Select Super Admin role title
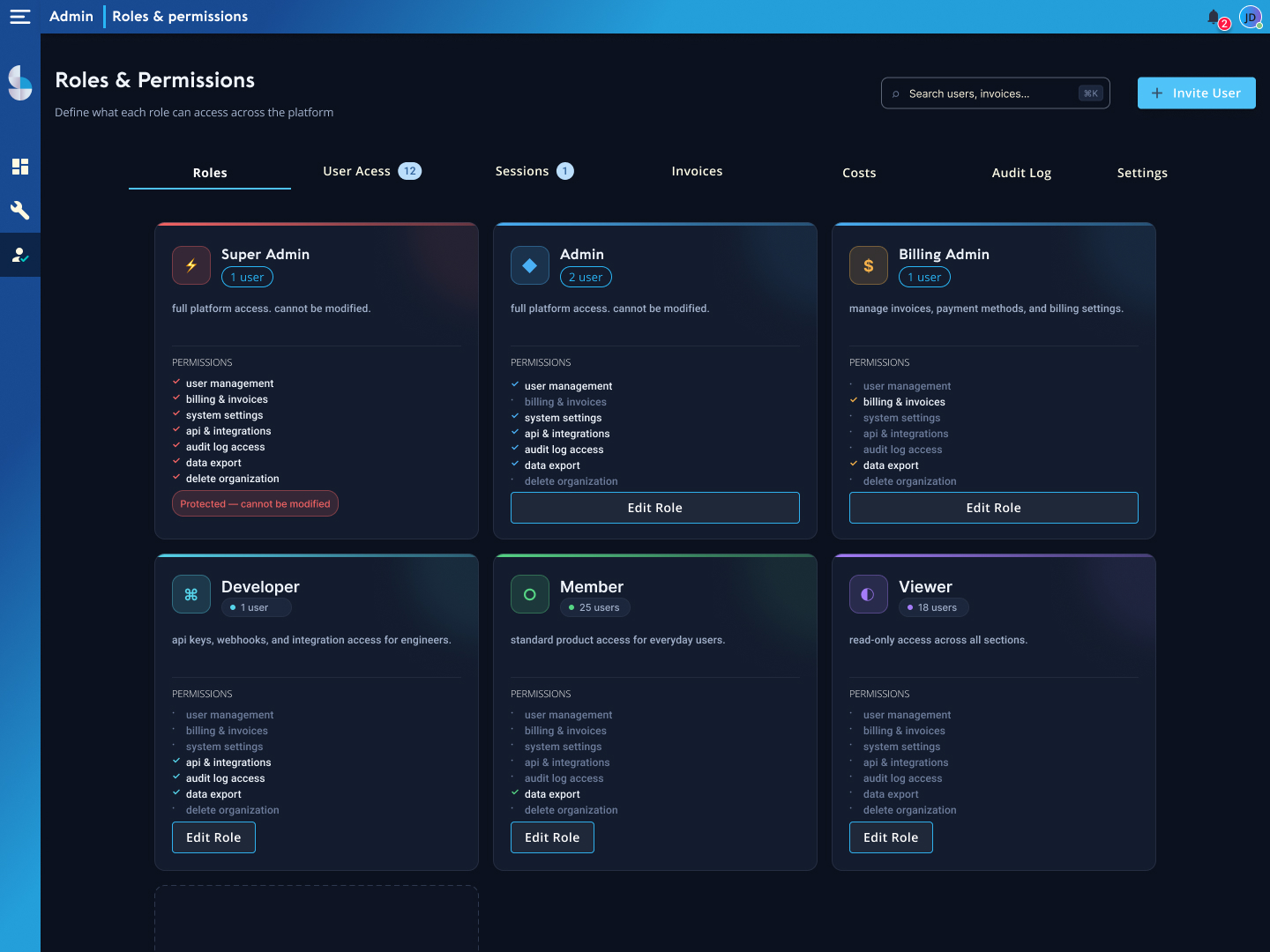The image size is (1270, 952). tap(265, 254)
